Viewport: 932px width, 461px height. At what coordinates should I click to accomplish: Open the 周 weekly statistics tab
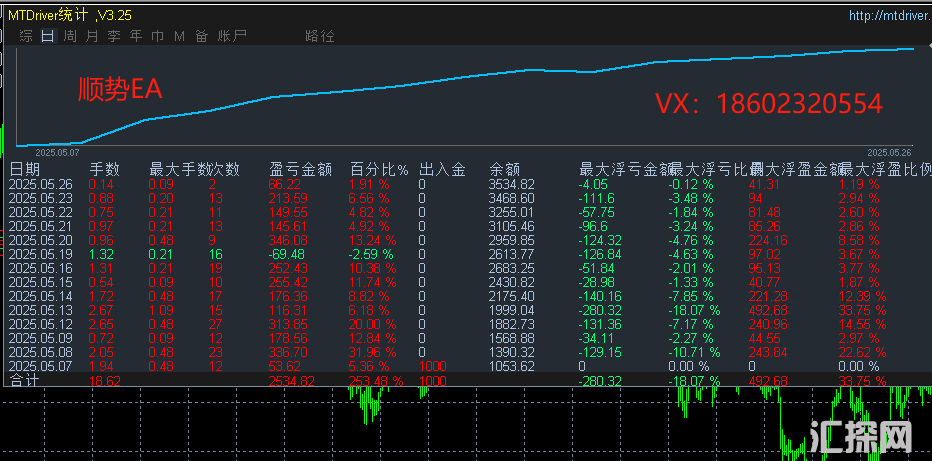click(70, 36)
